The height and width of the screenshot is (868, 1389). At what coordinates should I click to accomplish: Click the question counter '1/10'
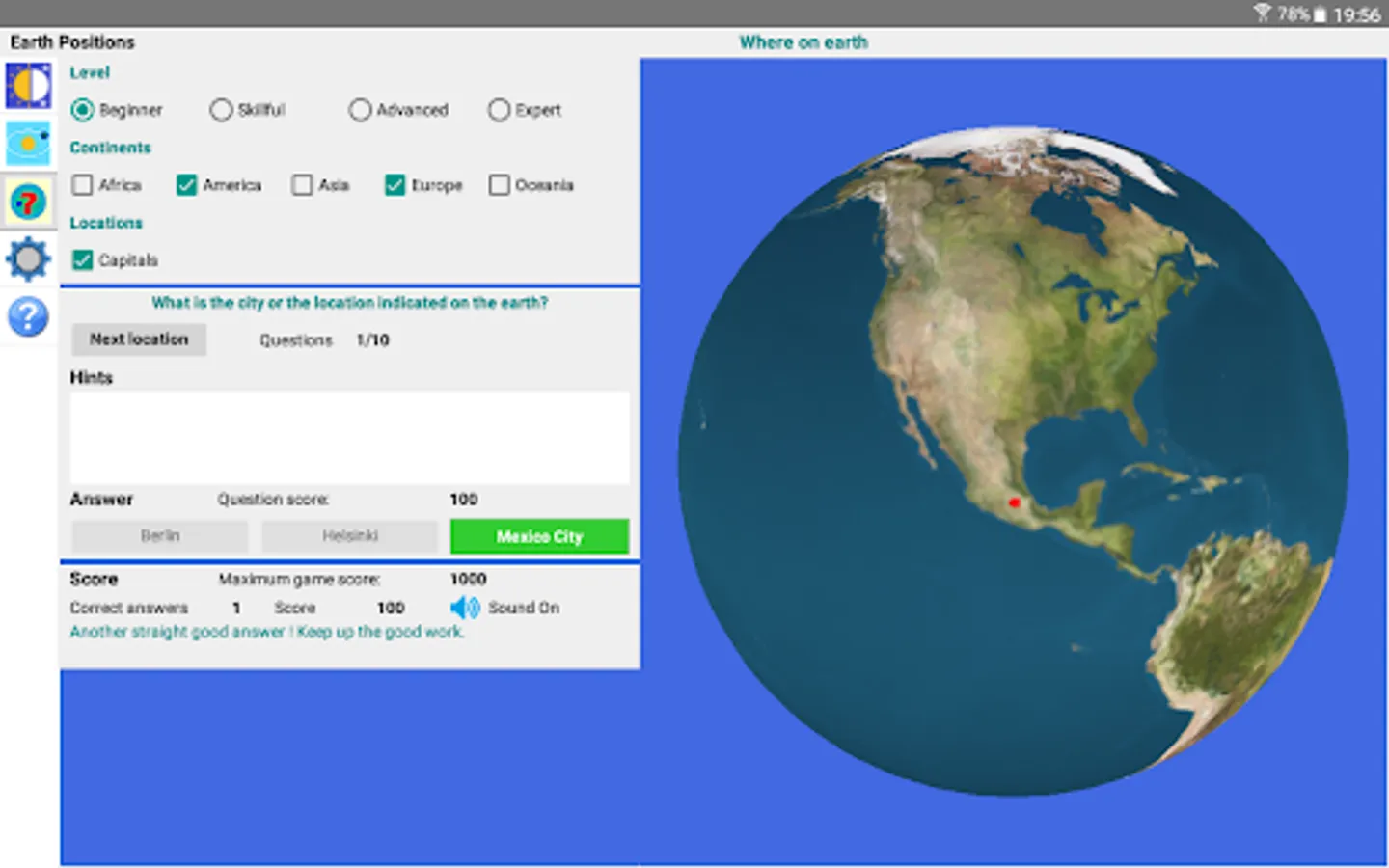pyautogui.click(x=372, y=340)
